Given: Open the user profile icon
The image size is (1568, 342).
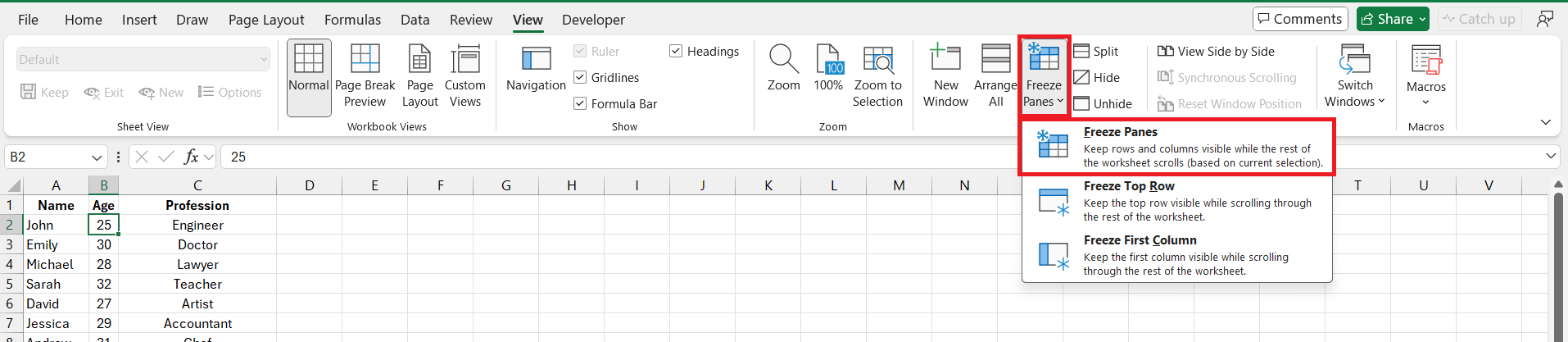Looking at the screenshot, I should pyautogui.click(x=1545, y=19).
